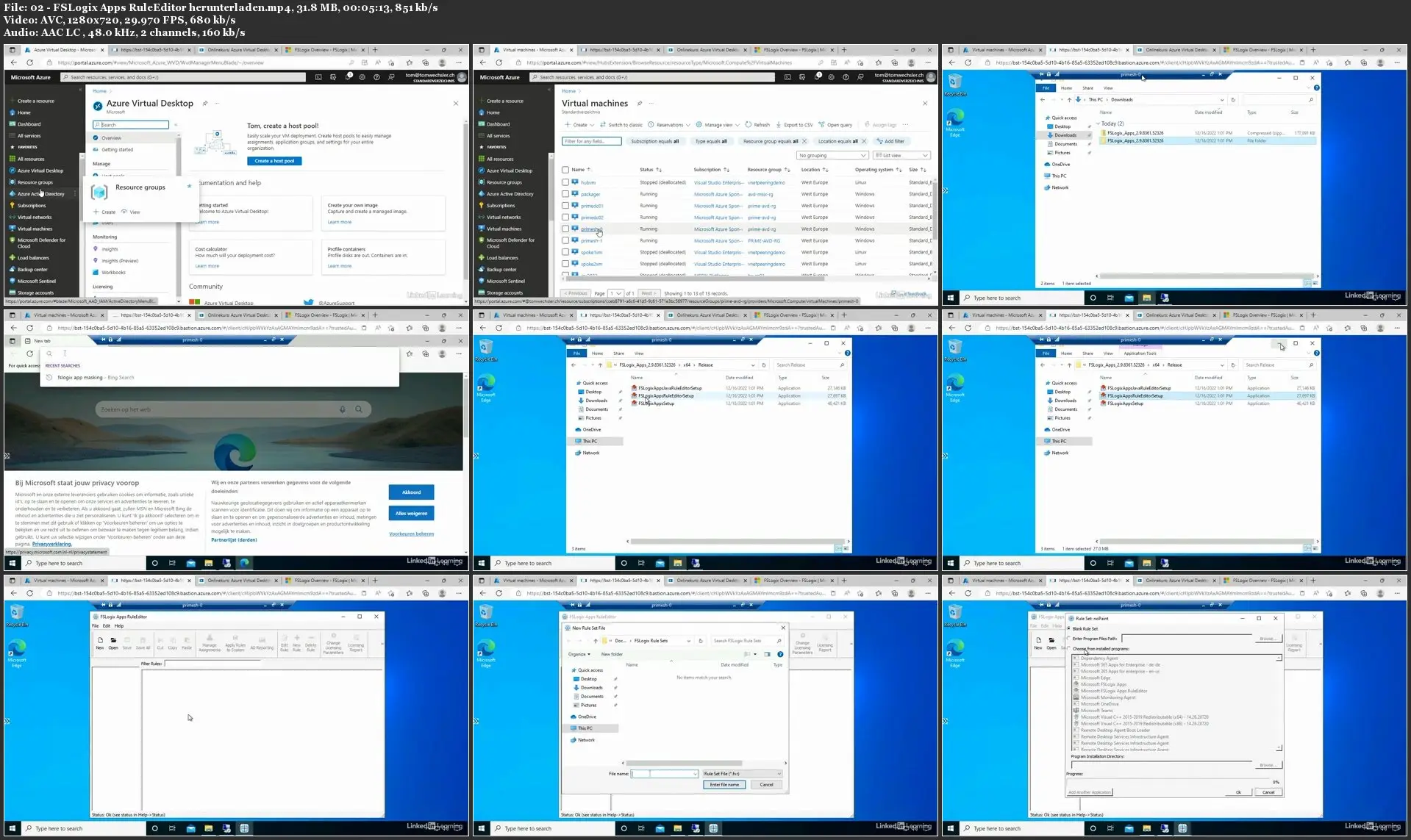Favorite Resource groups using star in popup
This screenshot has width=1411, height=840.
189,186
